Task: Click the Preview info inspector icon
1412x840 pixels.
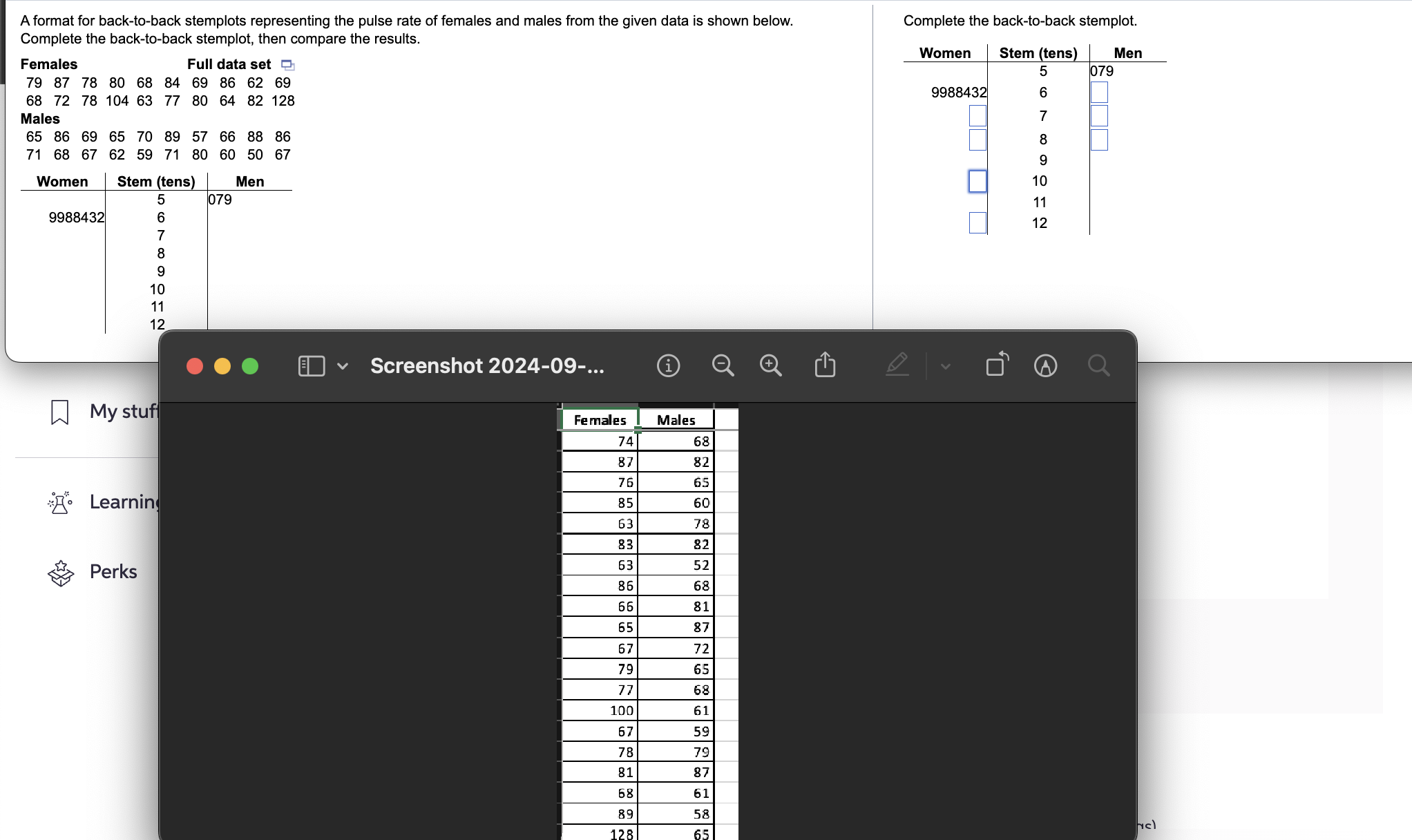Action: 668,365
